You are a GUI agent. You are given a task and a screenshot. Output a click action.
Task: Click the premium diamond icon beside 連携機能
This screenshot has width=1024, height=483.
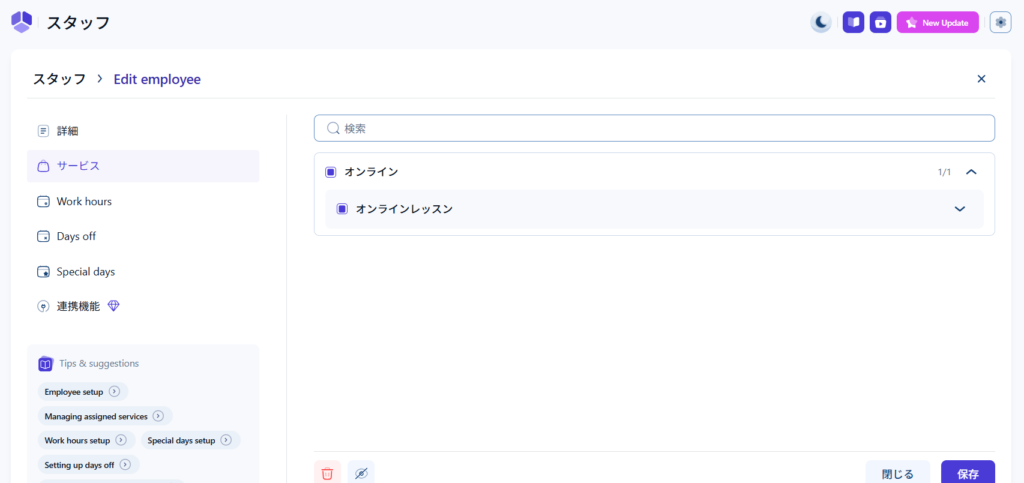(x=114, y=306)
